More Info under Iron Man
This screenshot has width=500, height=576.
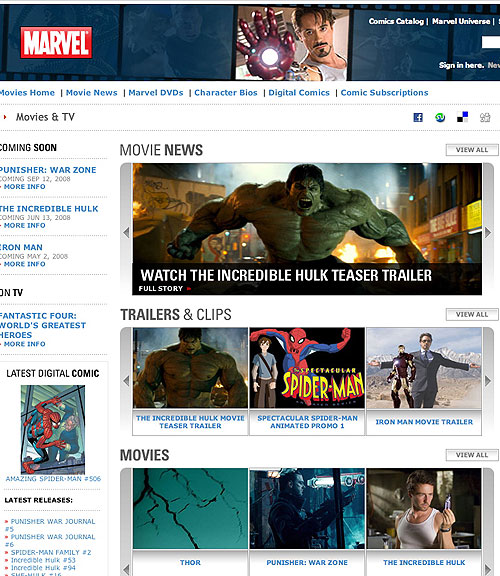coord(25,264)
